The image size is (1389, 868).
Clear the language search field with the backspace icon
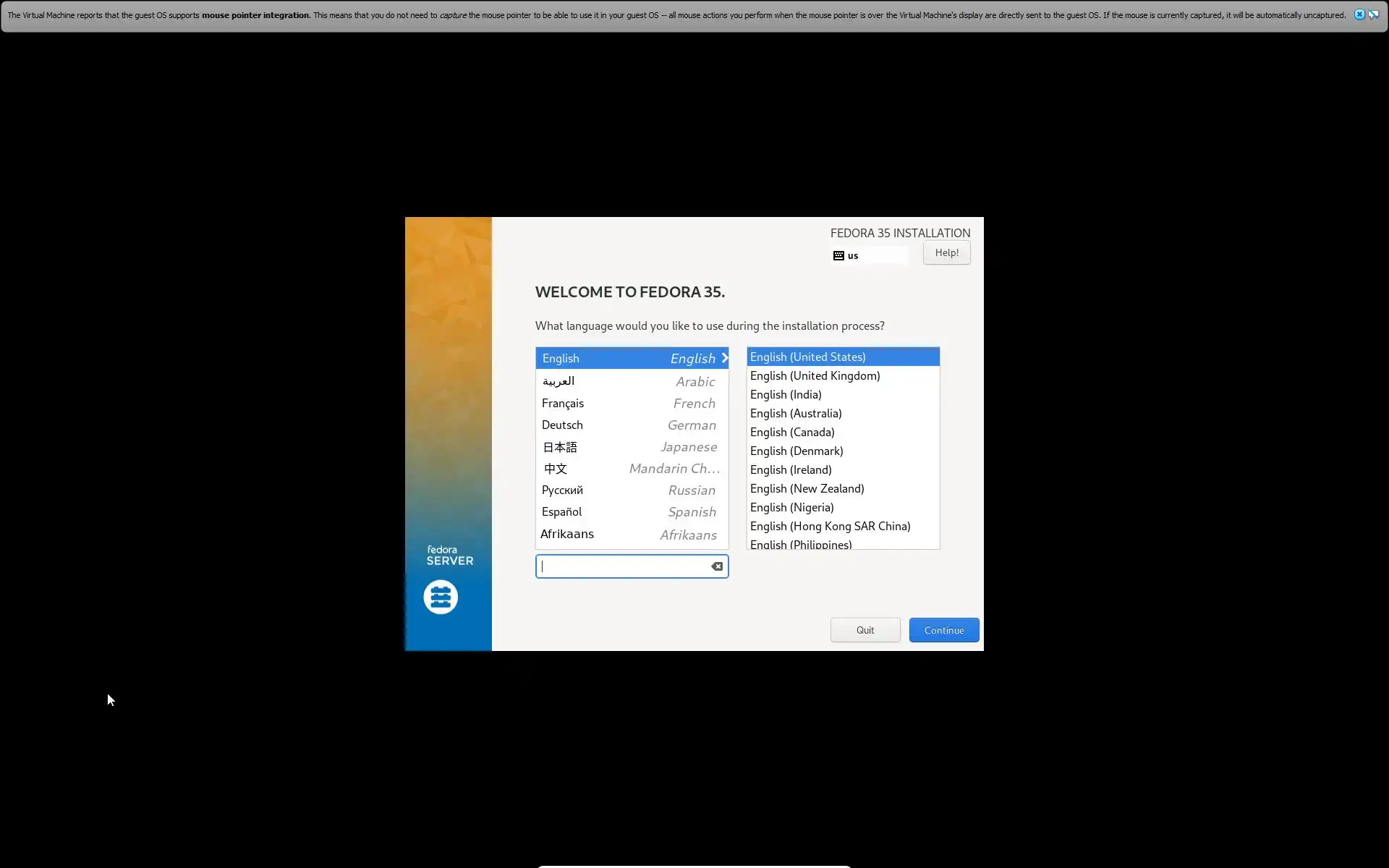[x=716, y=566]
